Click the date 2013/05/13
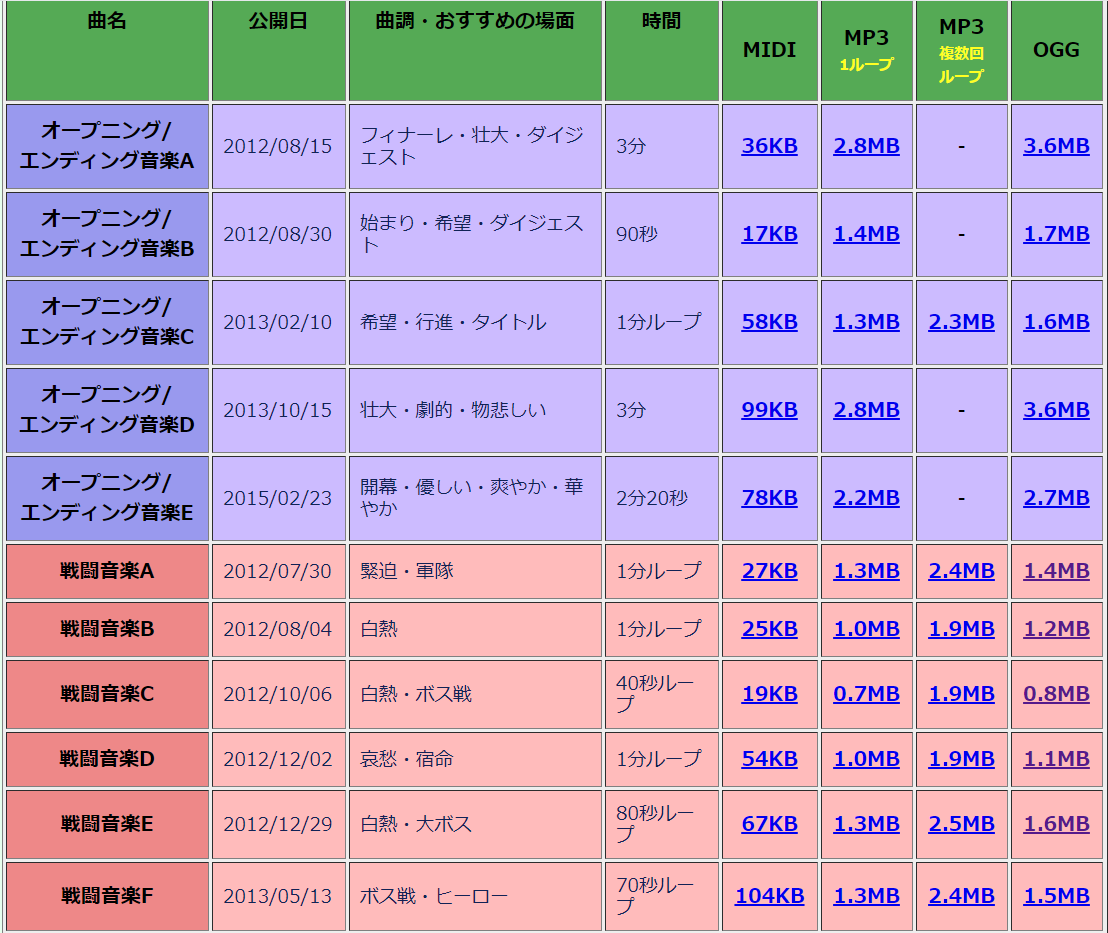Screen dimensions: 1108x933 tap(278, 896)
